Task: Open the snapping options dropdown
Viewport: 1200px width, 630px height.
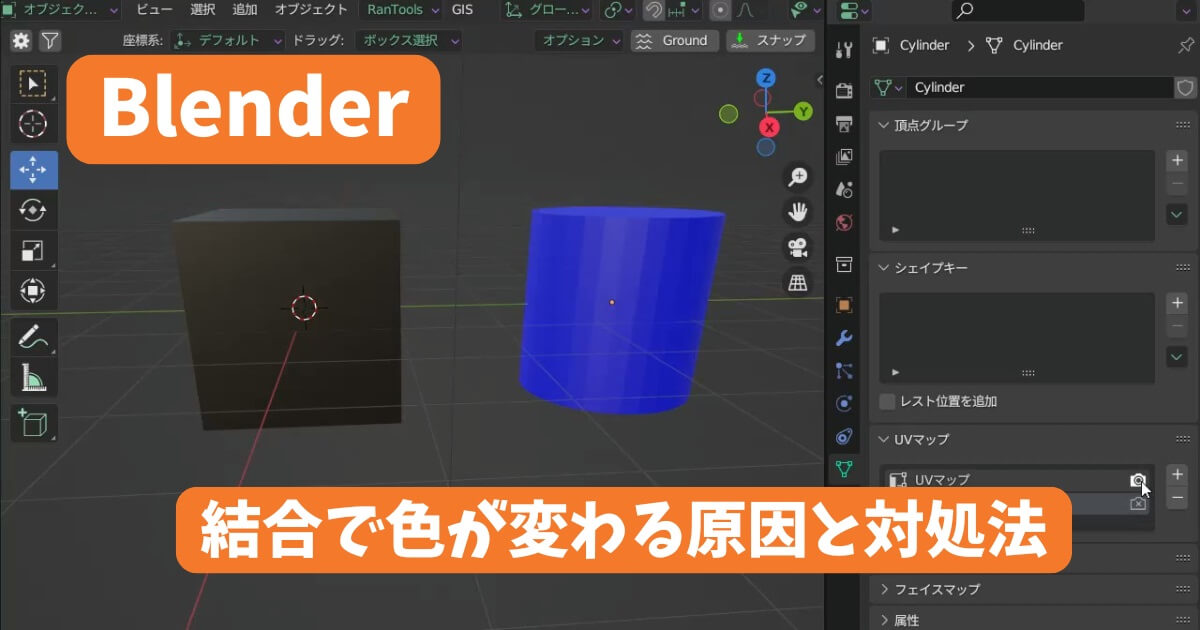Action: tap(685, 10)
